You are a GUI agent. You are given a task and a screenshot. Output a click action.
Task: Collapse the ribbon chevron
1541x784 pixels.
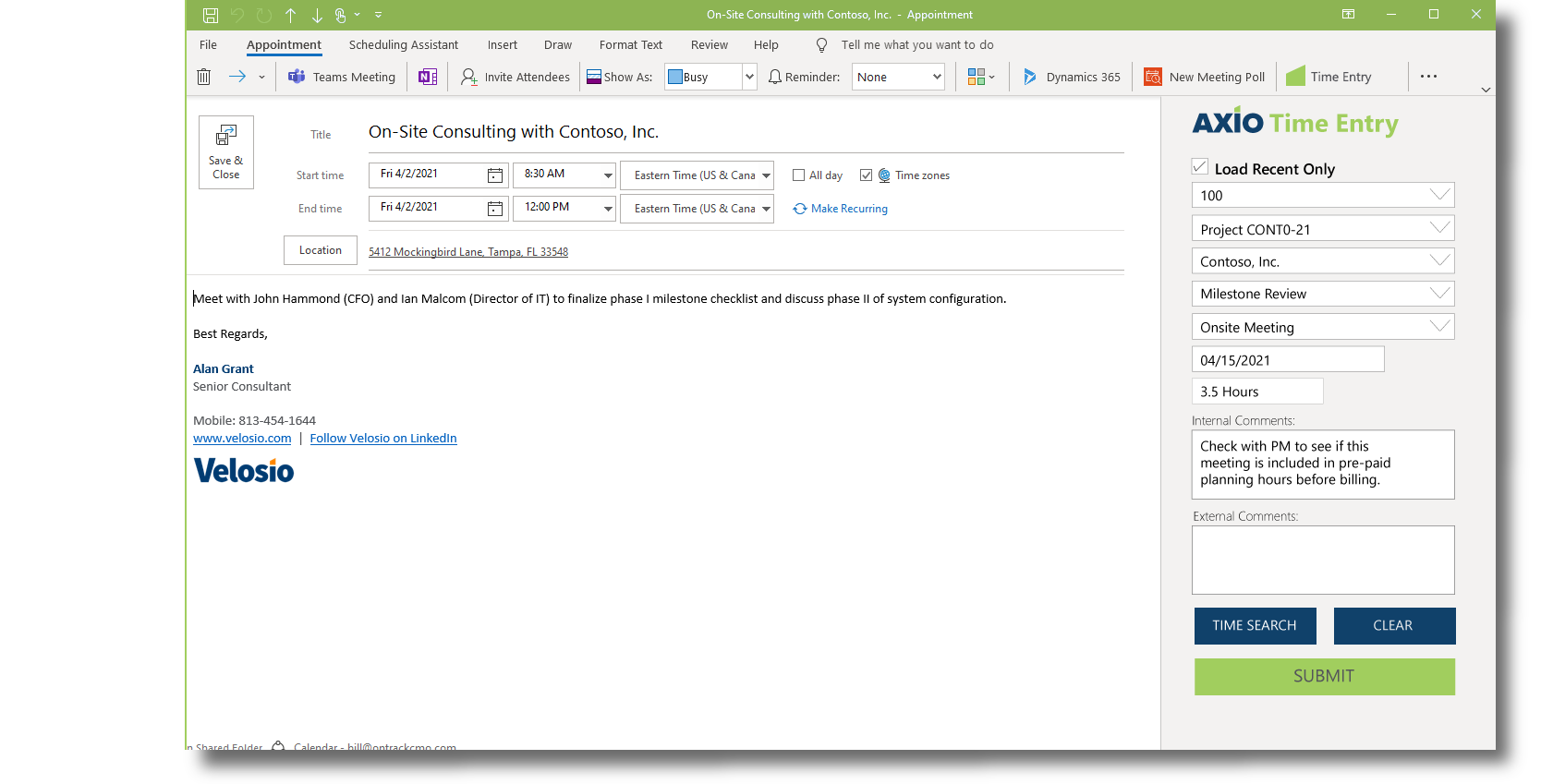(x=1486, y=90)
